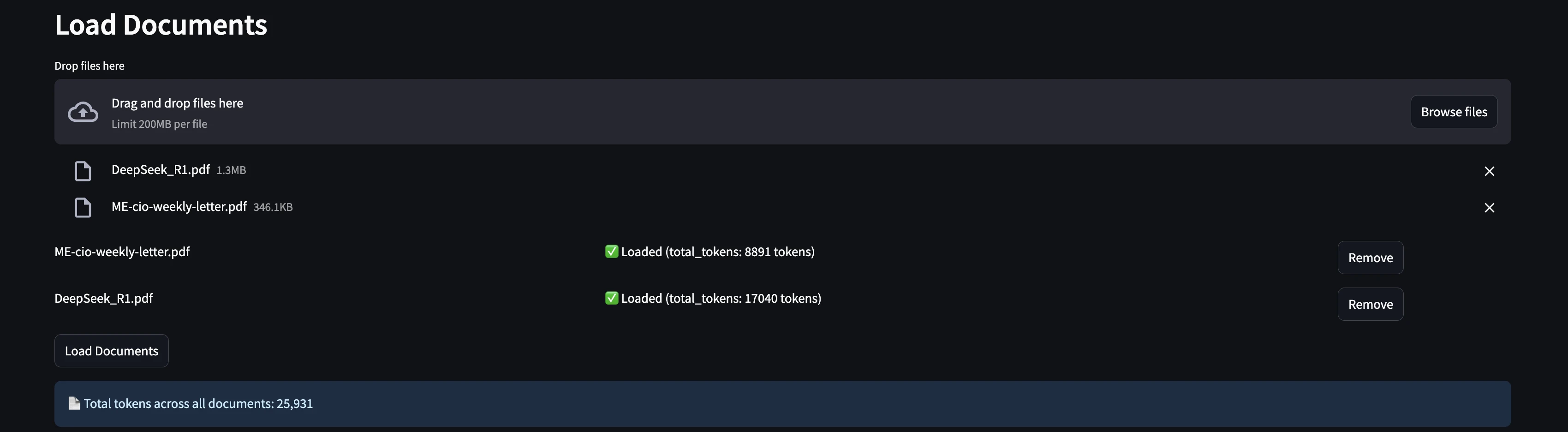Click the DeepSeek_R1.pdf loaded document label
Viewport: 1568px width, 432px height.
pyautogui.click(x=104, y=299)
